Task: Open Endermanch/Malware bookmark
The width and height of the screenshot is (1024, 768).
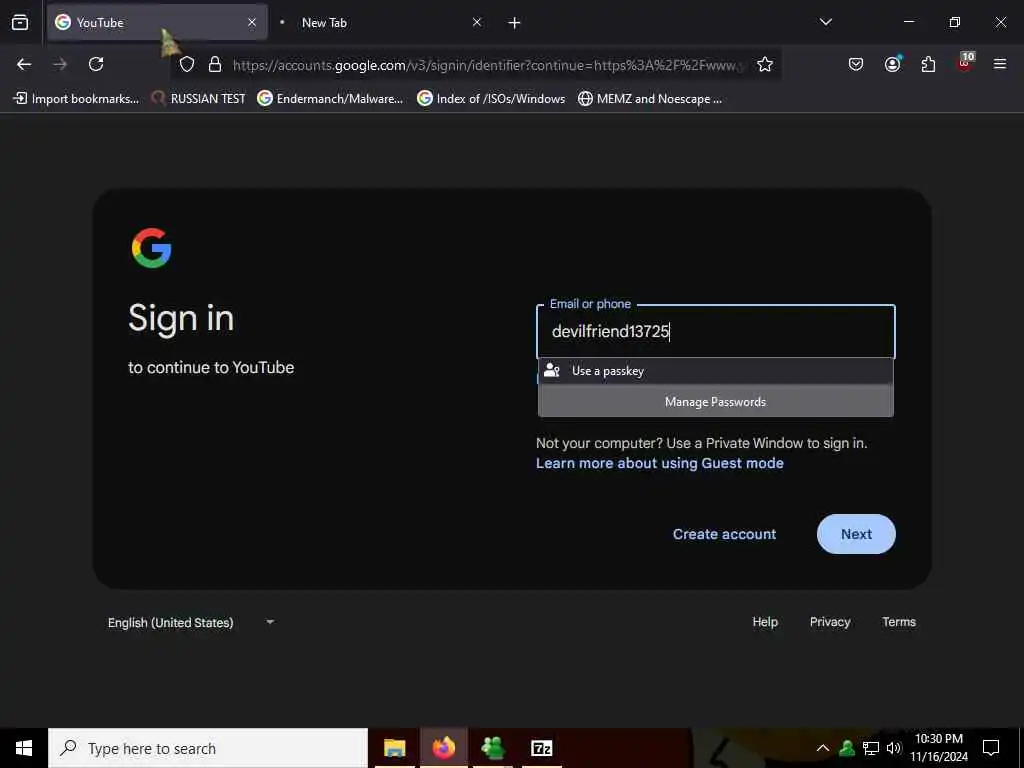Action: pyautogui.click(x=330, y=99)
